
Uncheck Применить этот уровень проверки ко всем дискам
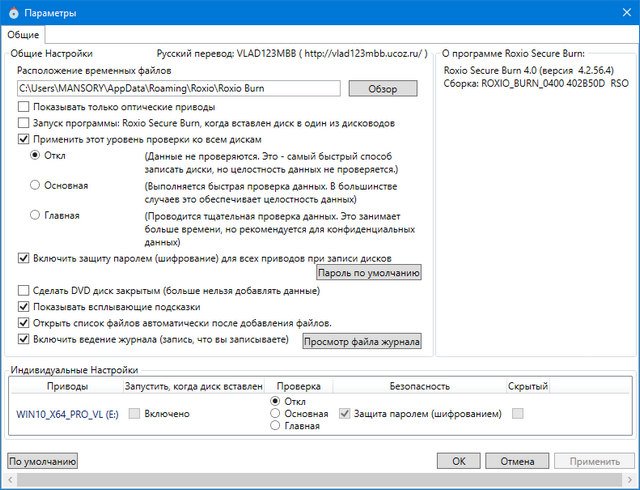click(24, 139)
